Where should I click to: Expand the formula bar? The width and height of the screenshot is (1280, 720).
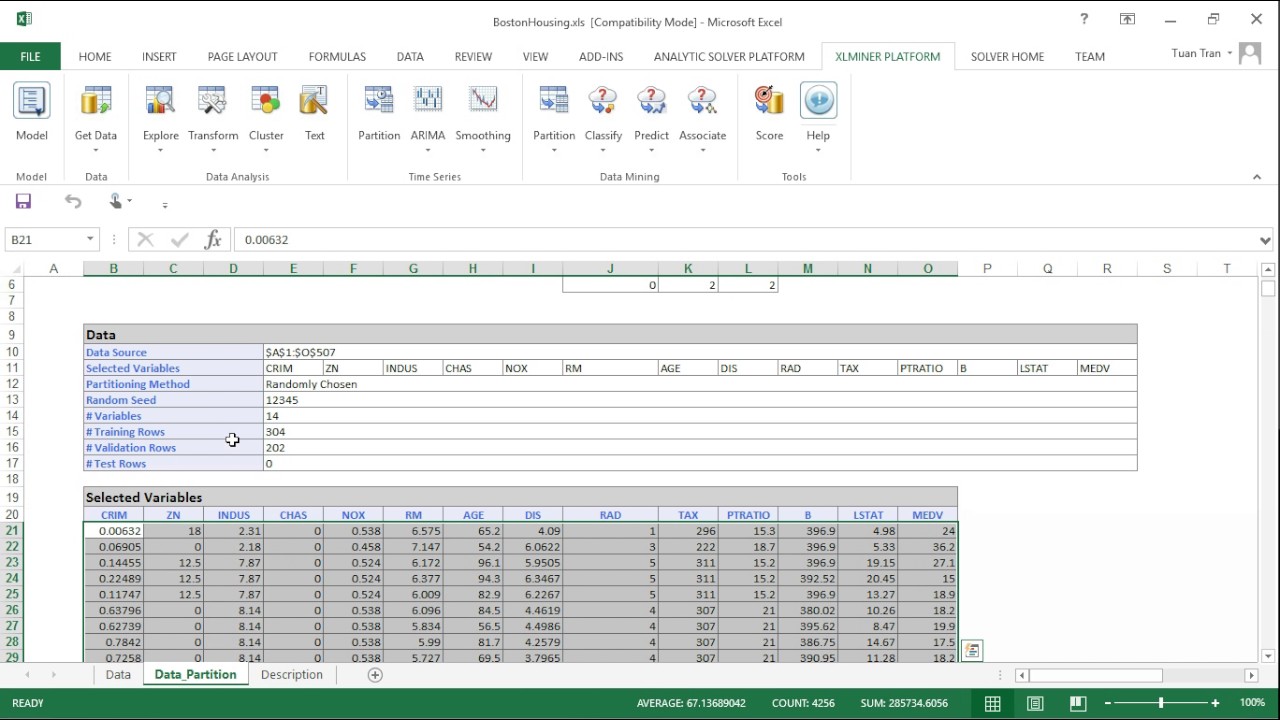(x=1265, y=240)
